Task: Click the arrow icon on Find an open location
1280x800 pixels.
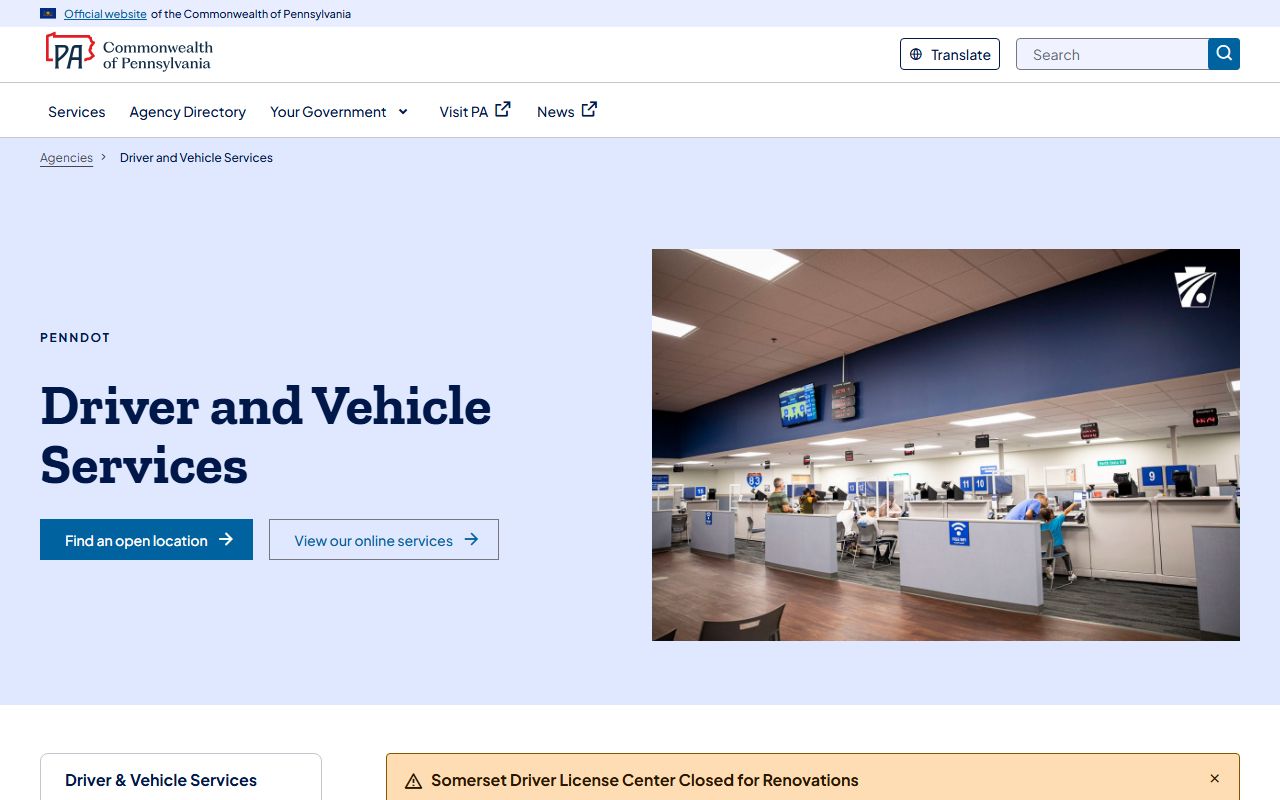Action: [226, 540]
